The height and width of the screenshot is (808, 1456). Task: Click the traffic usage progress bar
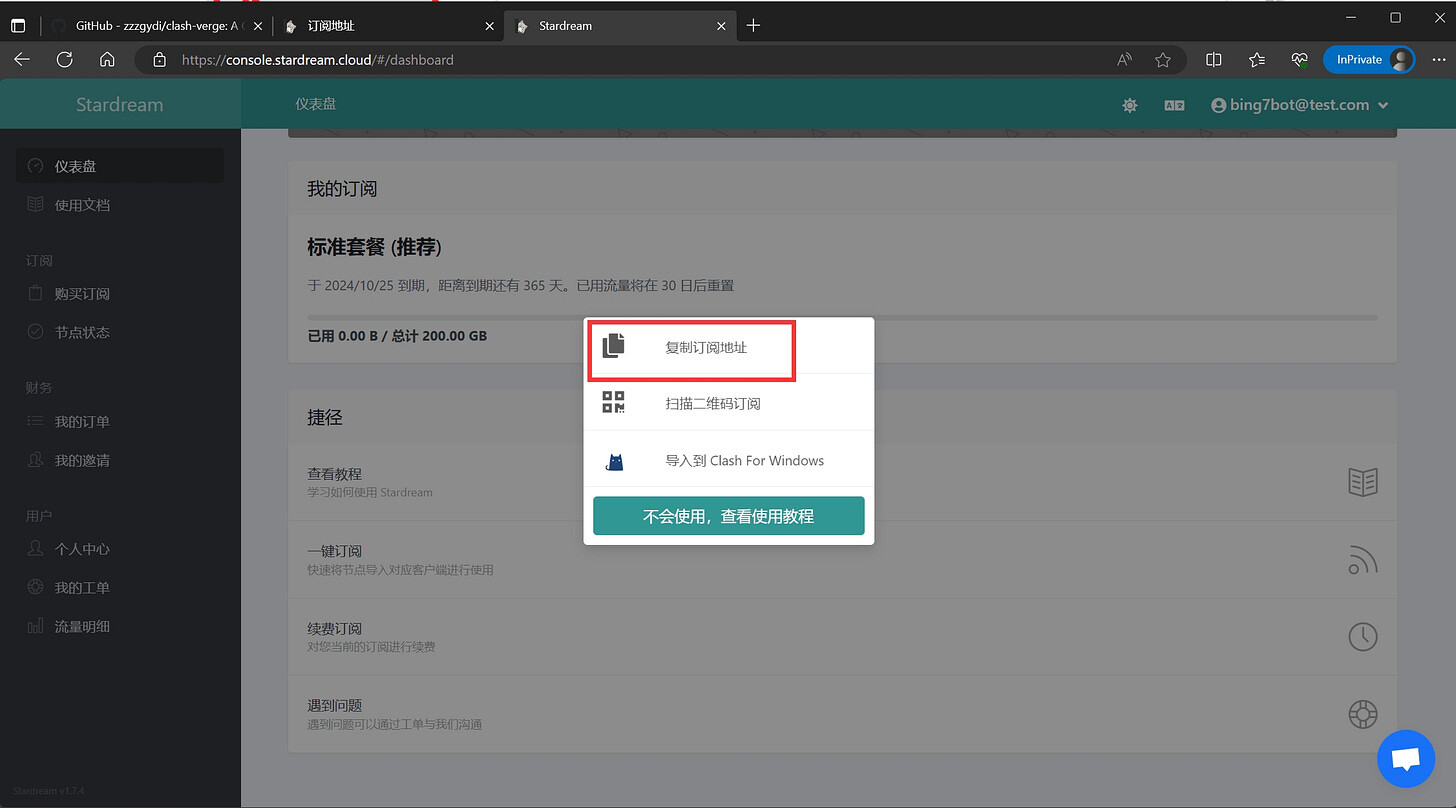(x=842, y=318)
